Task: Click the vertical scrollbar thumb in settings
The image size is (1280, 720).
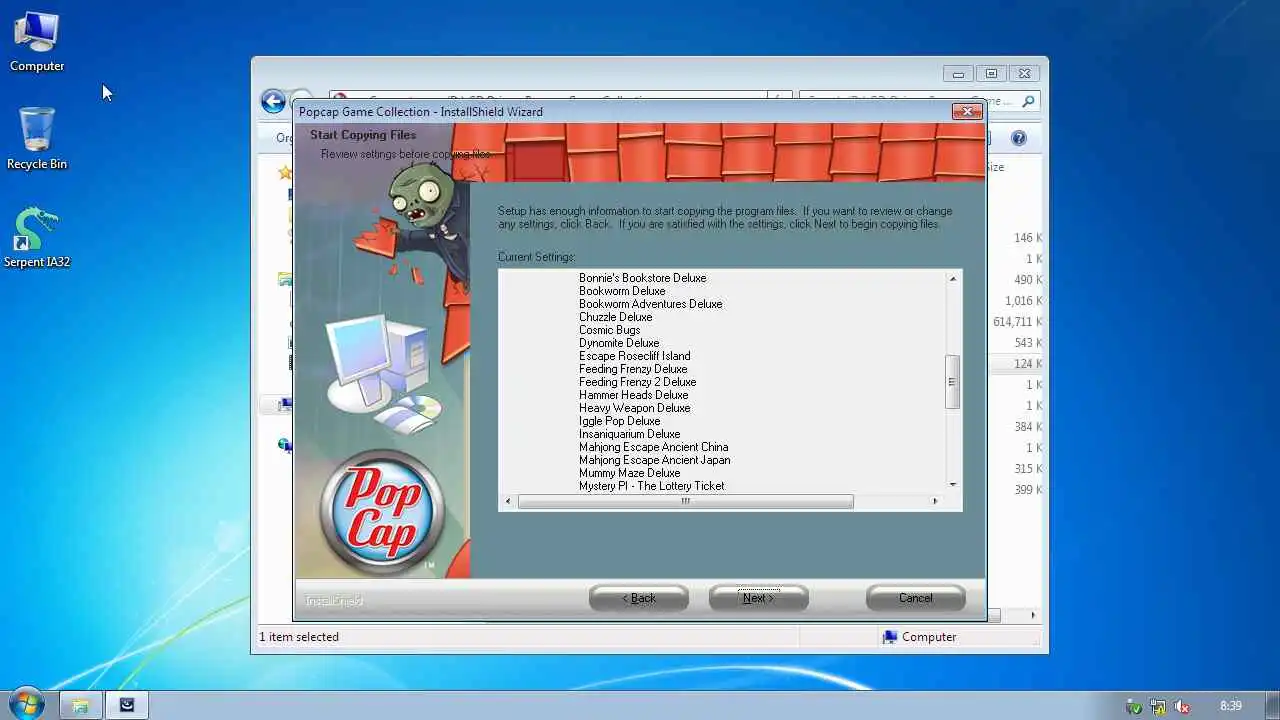Action: [952, 382]
